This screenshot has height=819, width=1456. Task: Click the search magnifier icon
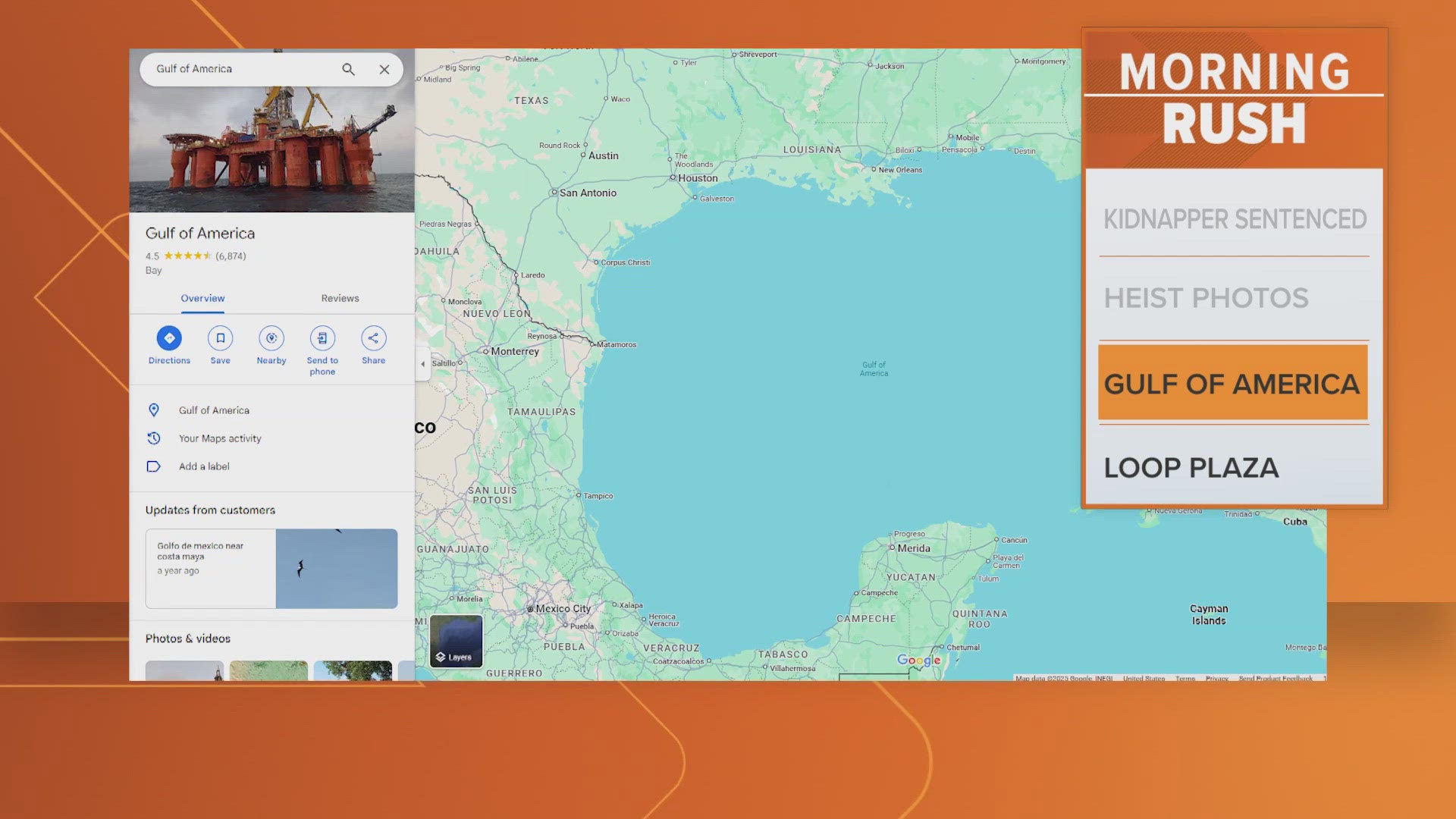348,69
